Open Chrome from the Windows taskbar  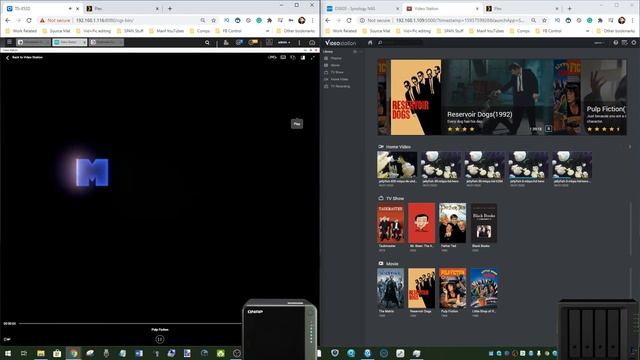[73, 353]
